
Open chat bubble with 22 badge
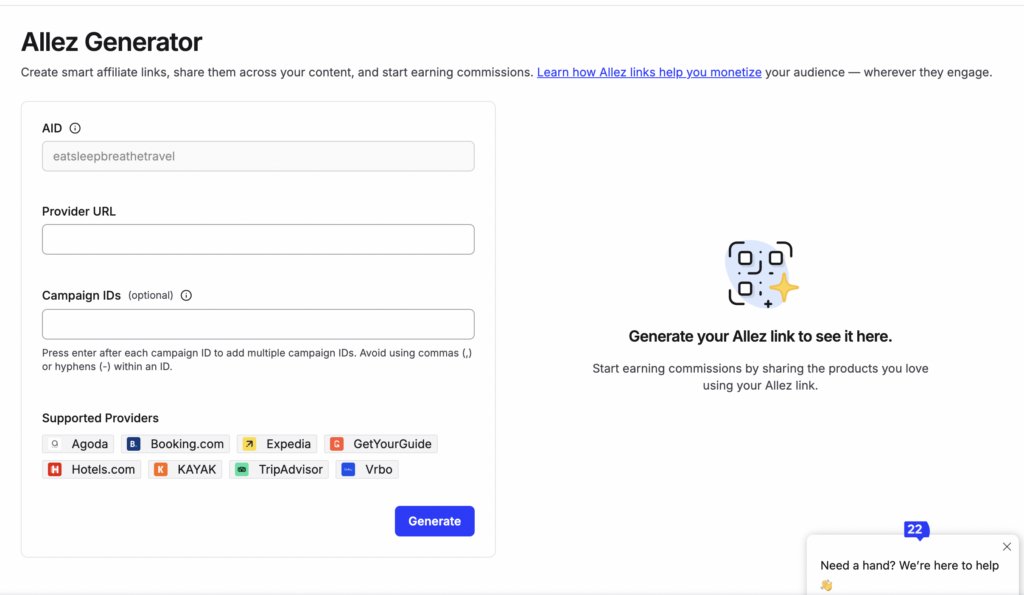click(x=916, y=530)
